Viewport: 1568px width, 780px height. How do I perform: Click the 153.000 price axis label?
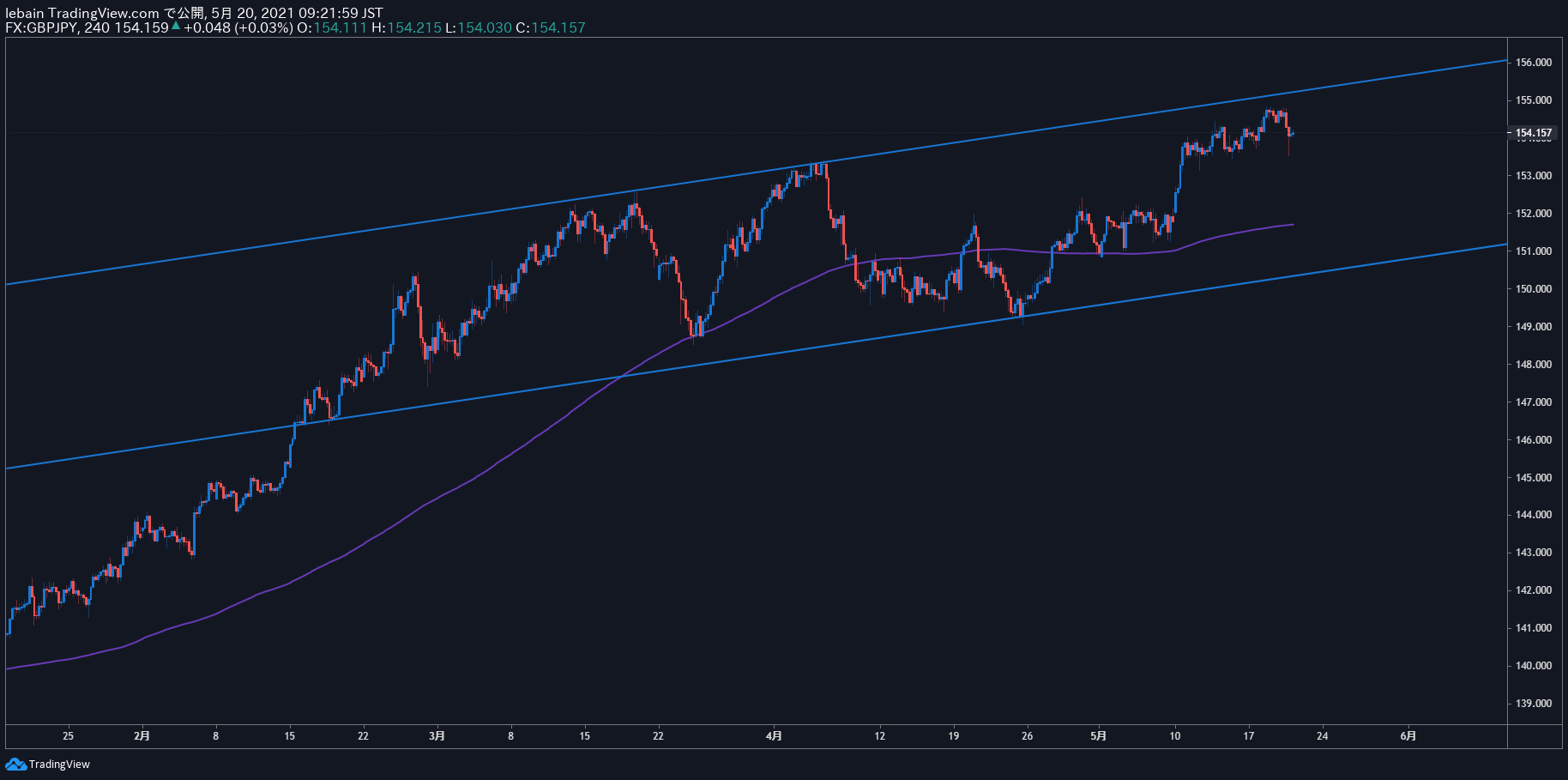click(x=1534, y=176)
